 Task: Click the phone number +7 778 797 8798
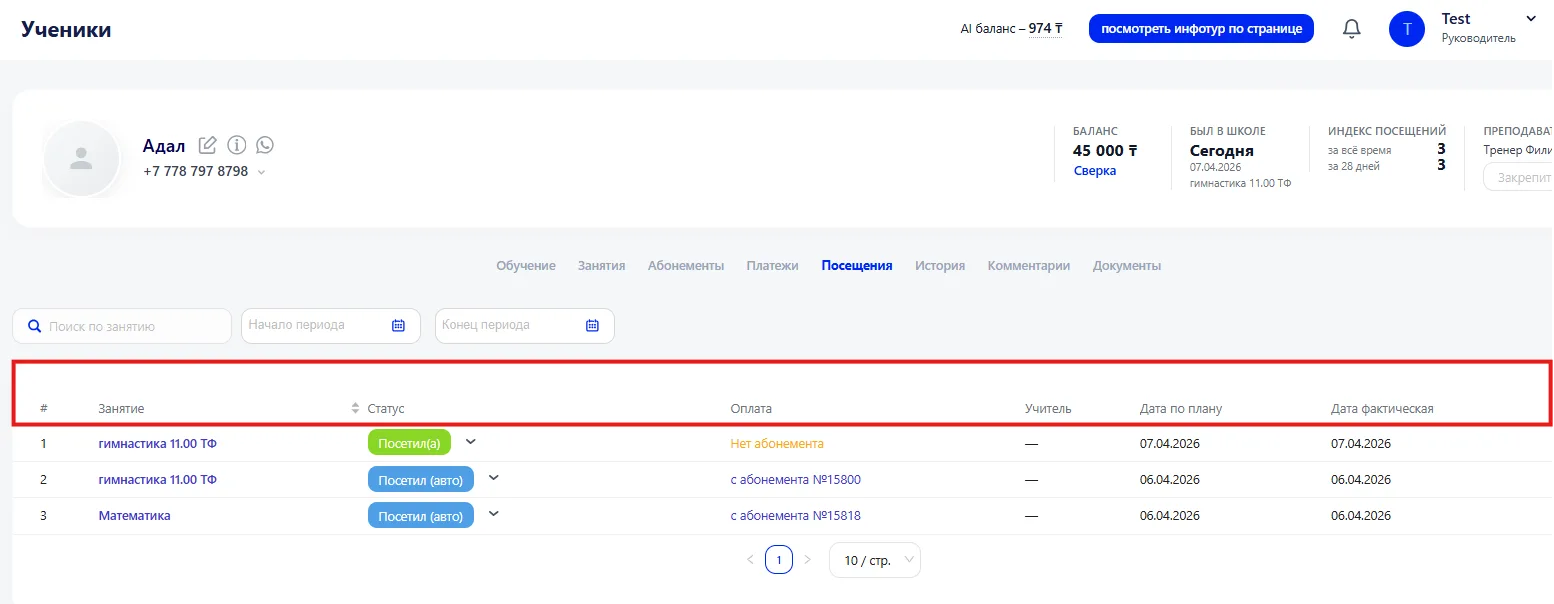(196, 172)
